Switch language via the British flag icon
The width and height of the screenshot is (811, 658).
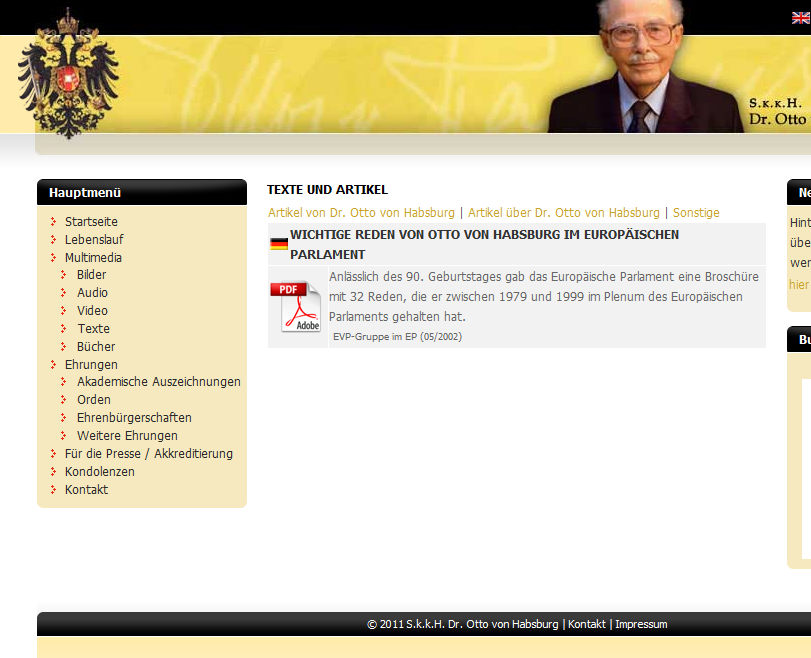tap(801, 17)
